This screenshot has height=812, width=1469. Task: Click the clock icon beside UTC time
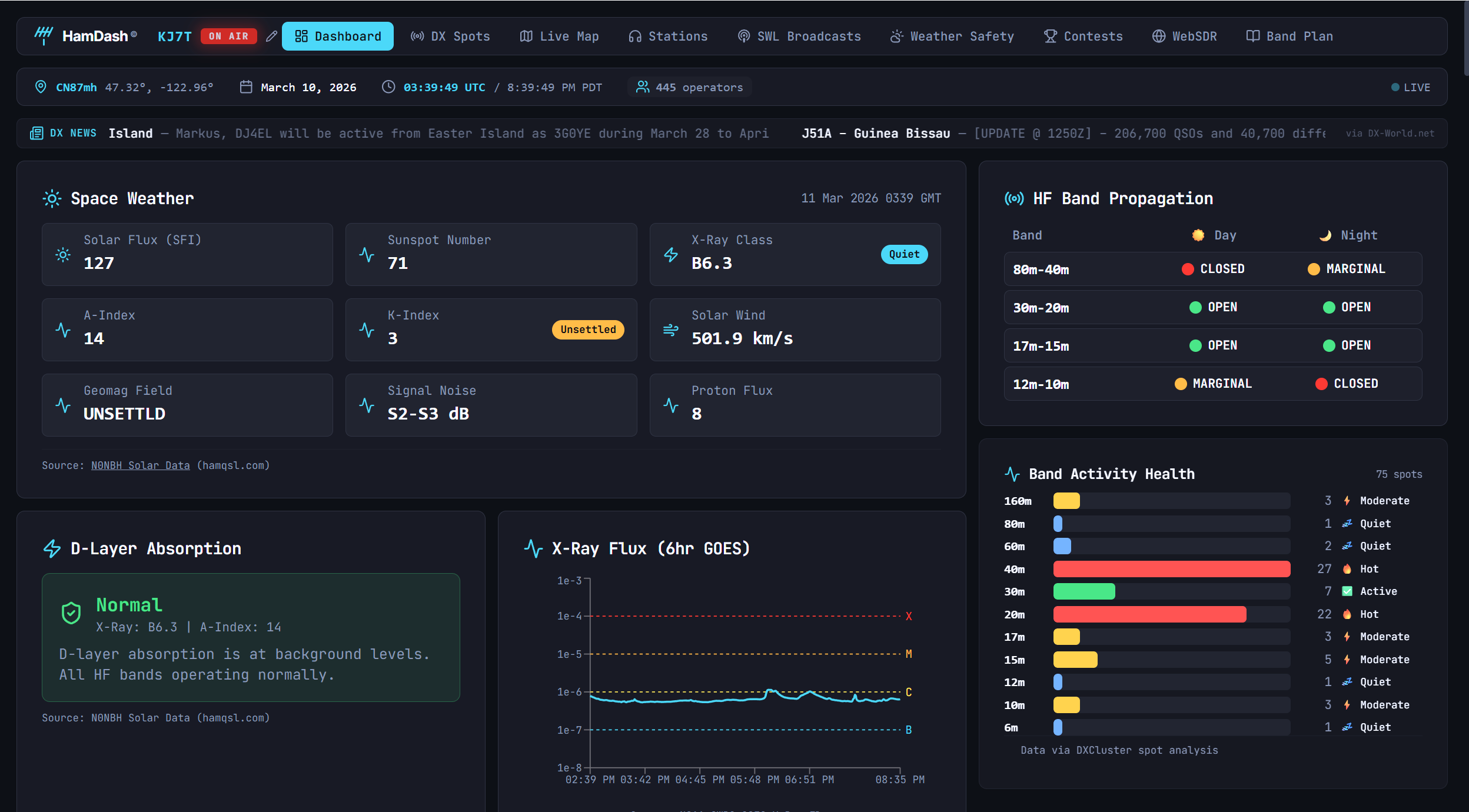388,87
